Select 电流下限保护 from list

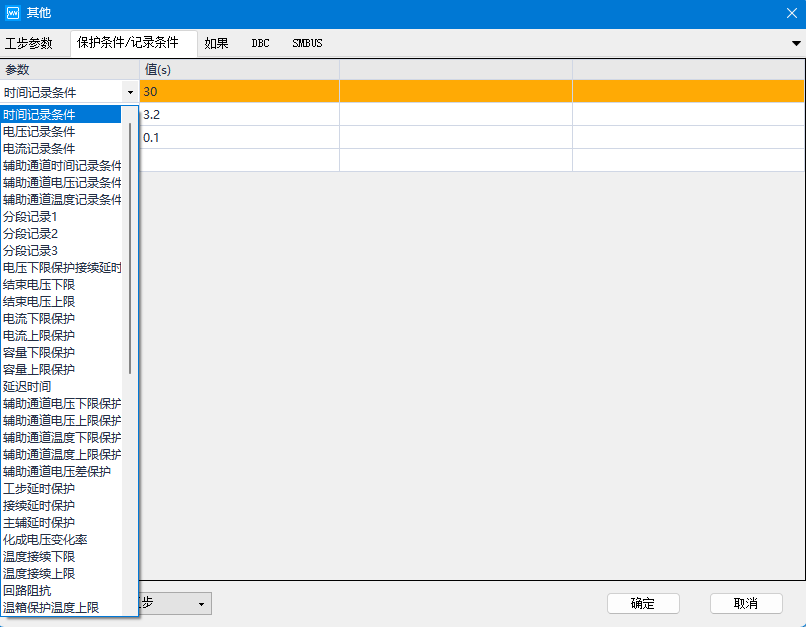tap(61, 318)
